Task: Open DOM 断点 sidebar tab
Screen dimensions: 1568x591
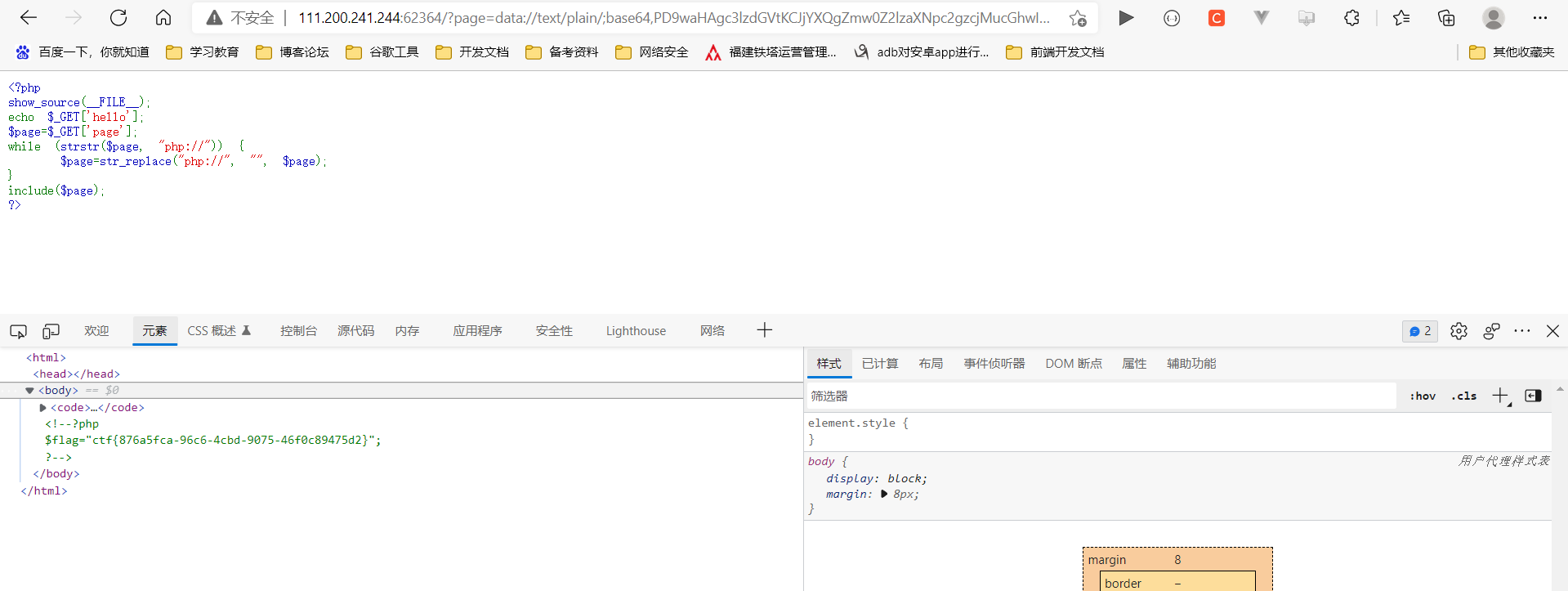Action: coord(1074,364)
